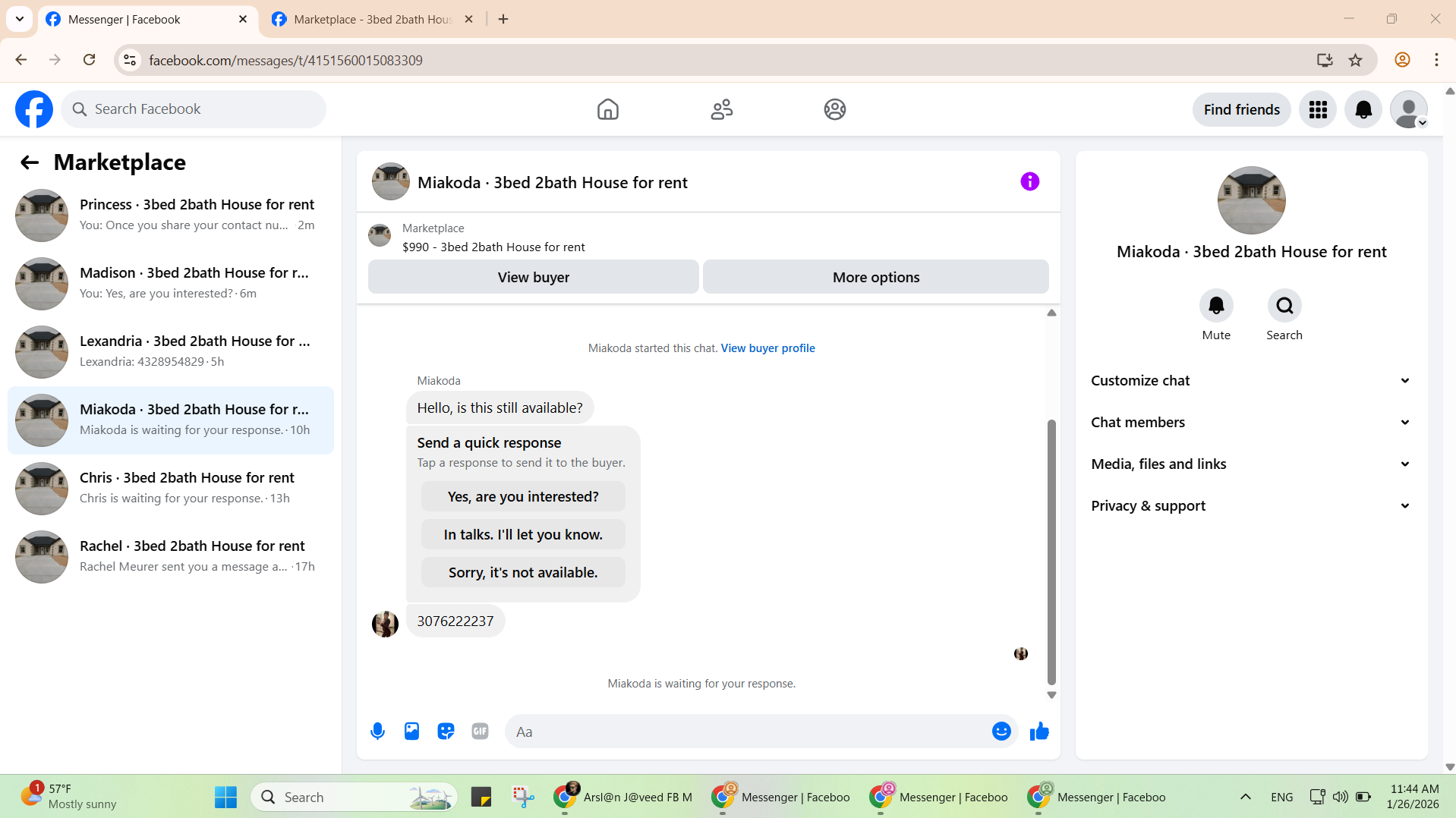Screen dimensions: 1456x818
Task: Open the weather widget showing 57°F
Action: [x=68, y=797]
